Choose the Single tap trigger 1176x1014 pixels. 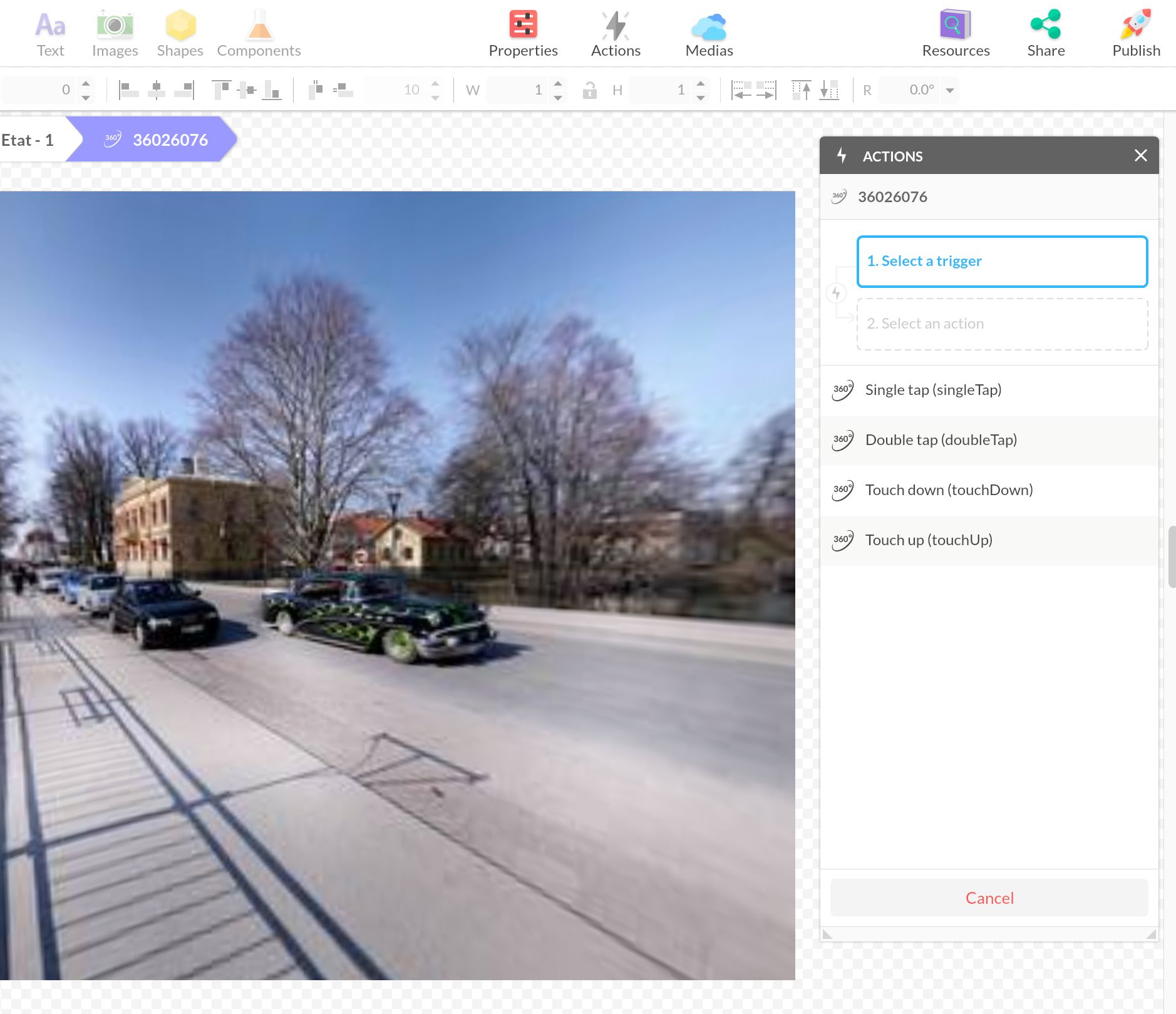pyautogui.click(x=933, y=390)
